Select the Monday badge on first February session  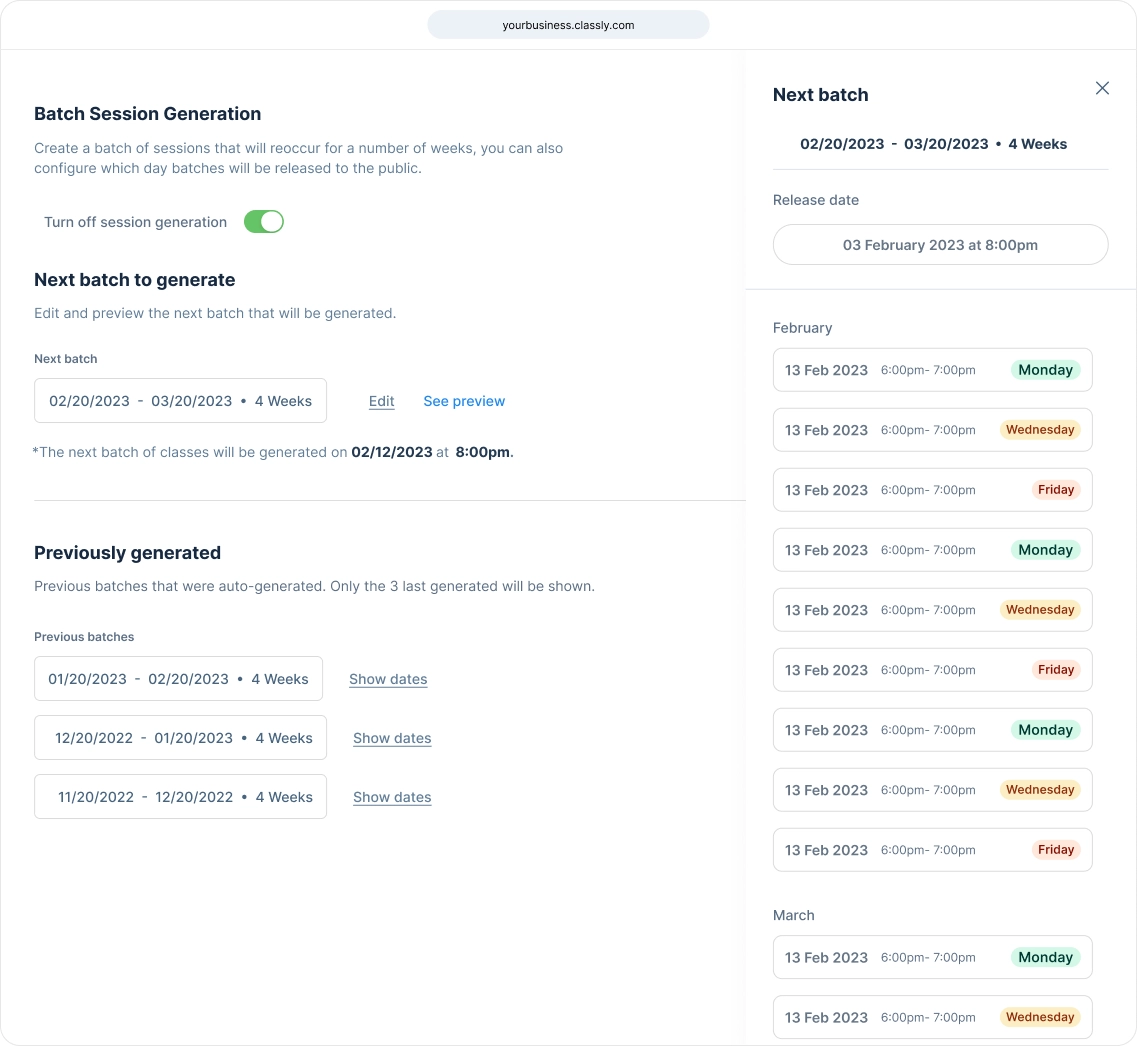tap(1045, 370)
